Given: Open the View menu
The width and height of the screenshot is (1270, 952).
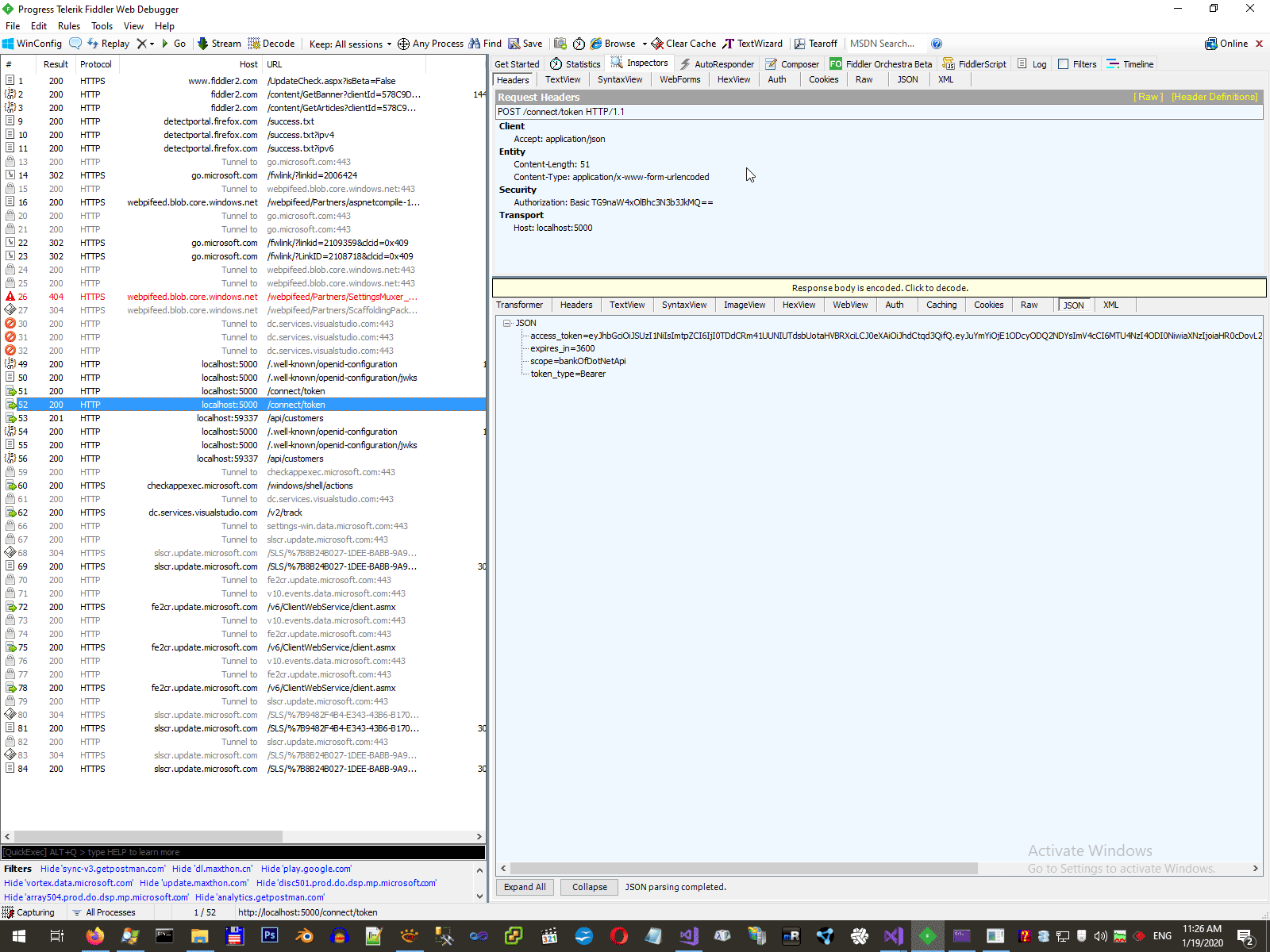Looking at the screenshot, I should click(134, 26).
